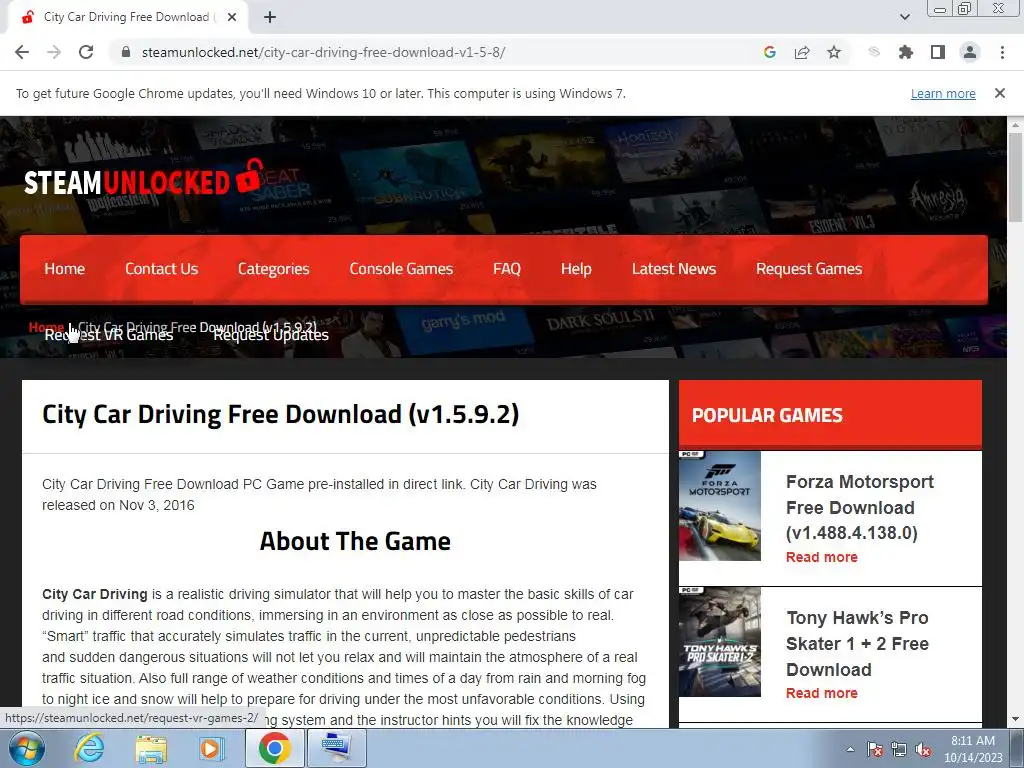Open Request Updates link
1024x768 pixels.
271,336
